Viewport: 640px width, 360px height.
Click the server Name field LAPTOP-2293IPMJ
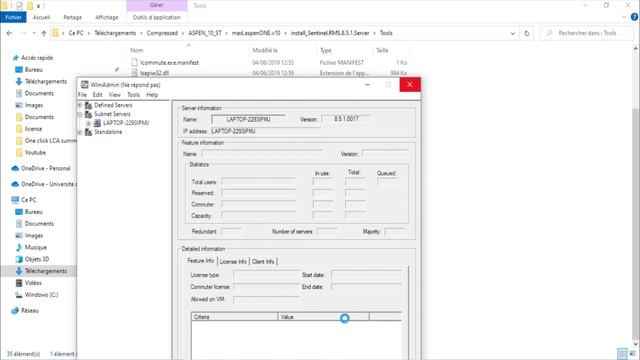coord(248,119)
